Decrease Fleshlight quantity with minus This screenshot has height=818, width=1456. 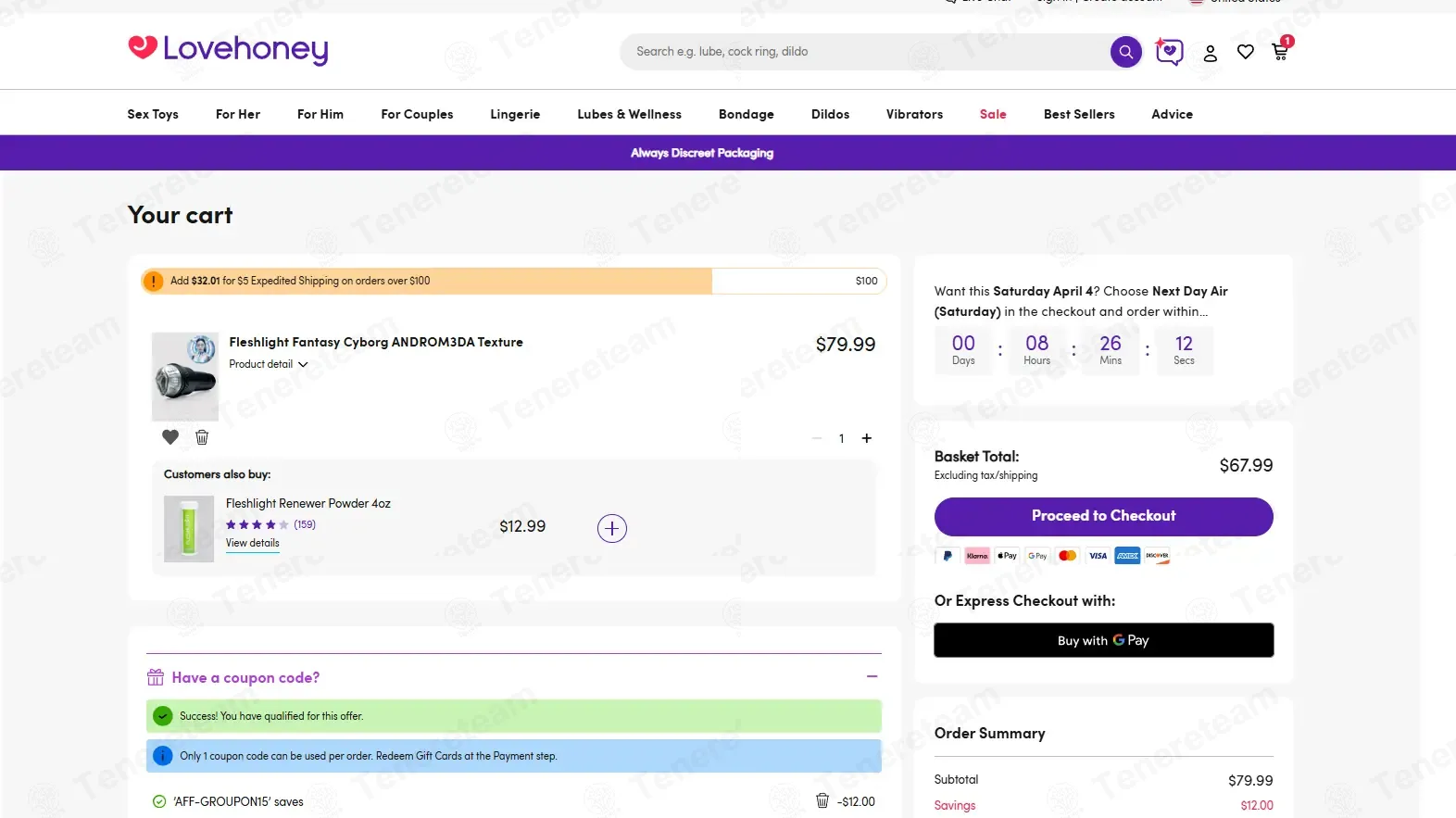pyautogui.click(x=817, y=438)
